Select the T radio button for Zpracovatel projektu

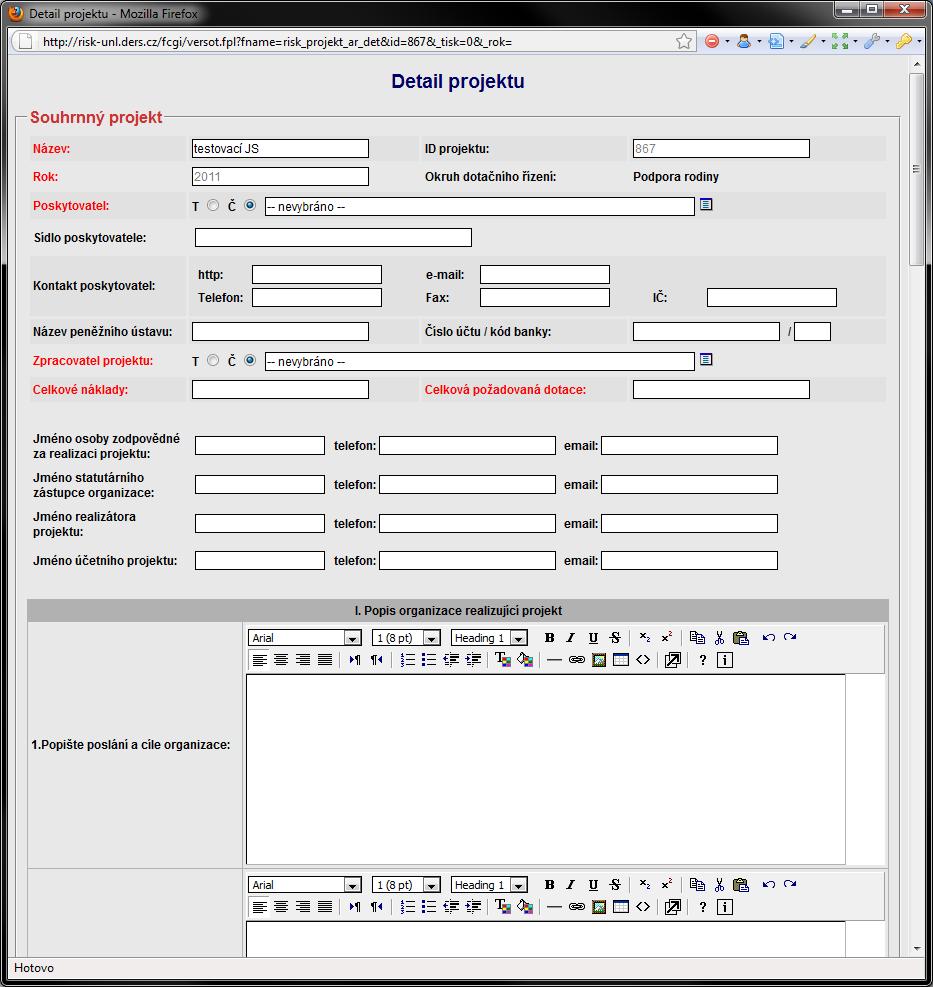coord(213,360)
